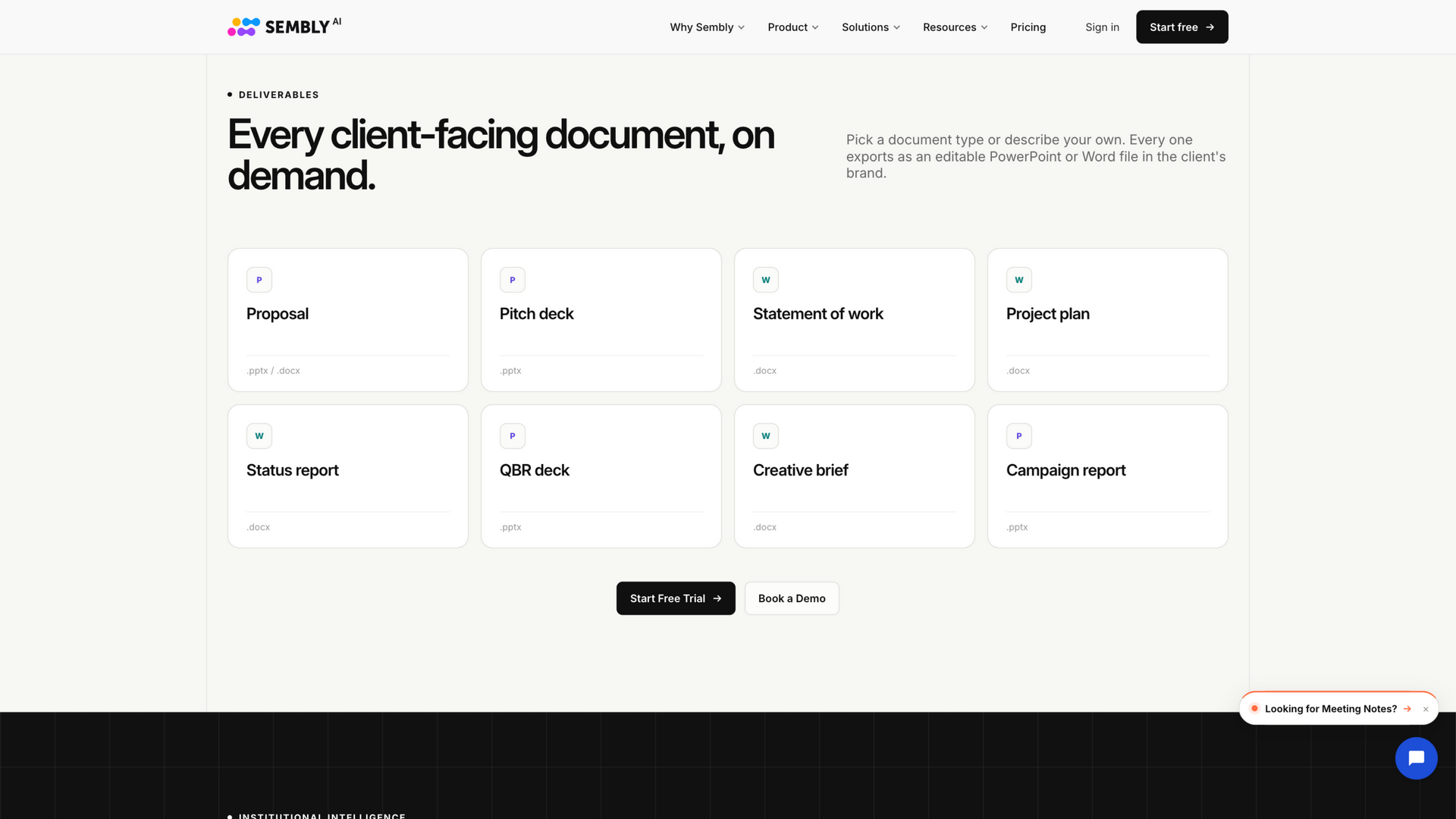Click the orange arrow in Meeting Notes popup
Screen dimensions: 1456x819
pyautogui.click(x=1407, y=709)
